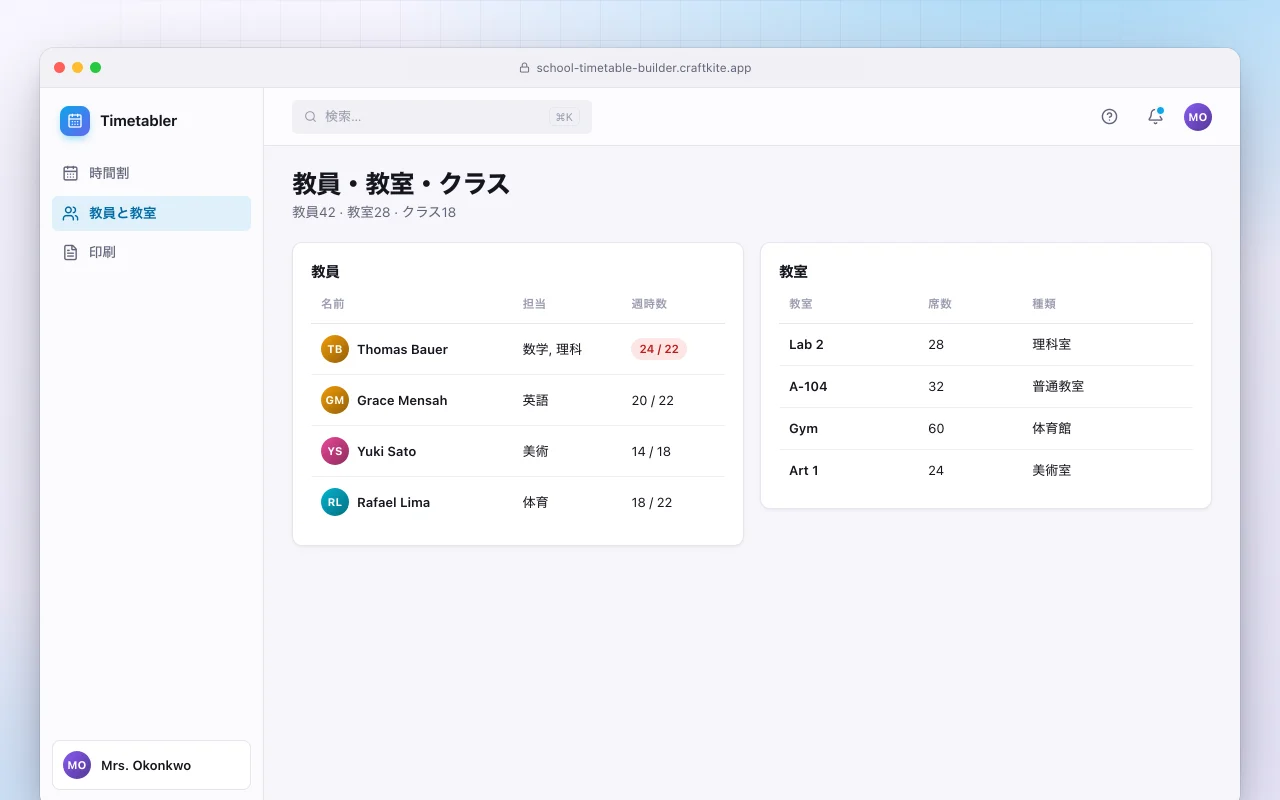This screenshot has width=1280, height=800.
Task: Click the MO avatar beside Mrs. Okonkwo
Action: click(x=77, y=765)
